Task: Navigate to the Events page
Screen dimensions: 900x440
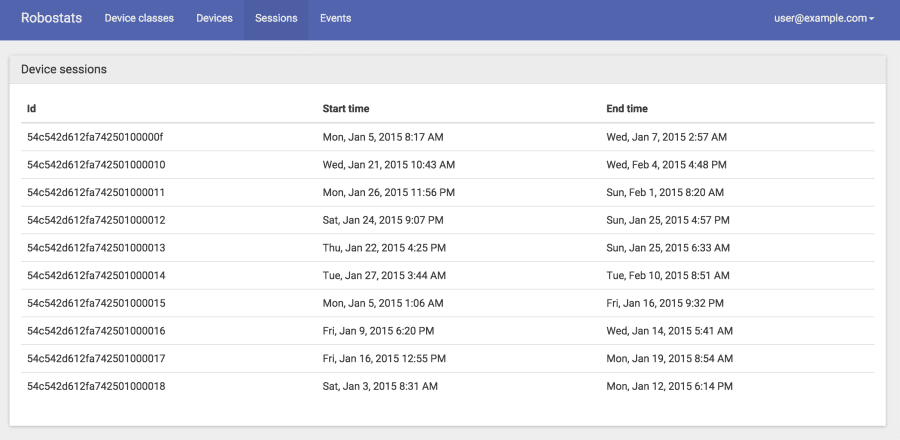Action: pyautogui.click(x=336, y=18)
